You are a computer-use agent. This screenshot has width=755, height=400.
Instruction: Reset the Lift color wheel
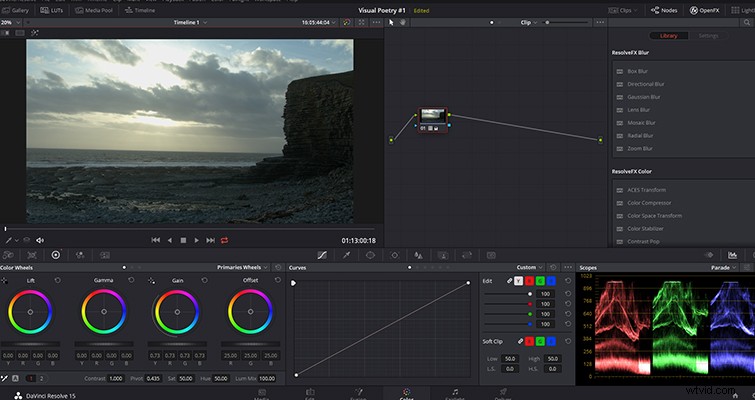click(58, 280)
